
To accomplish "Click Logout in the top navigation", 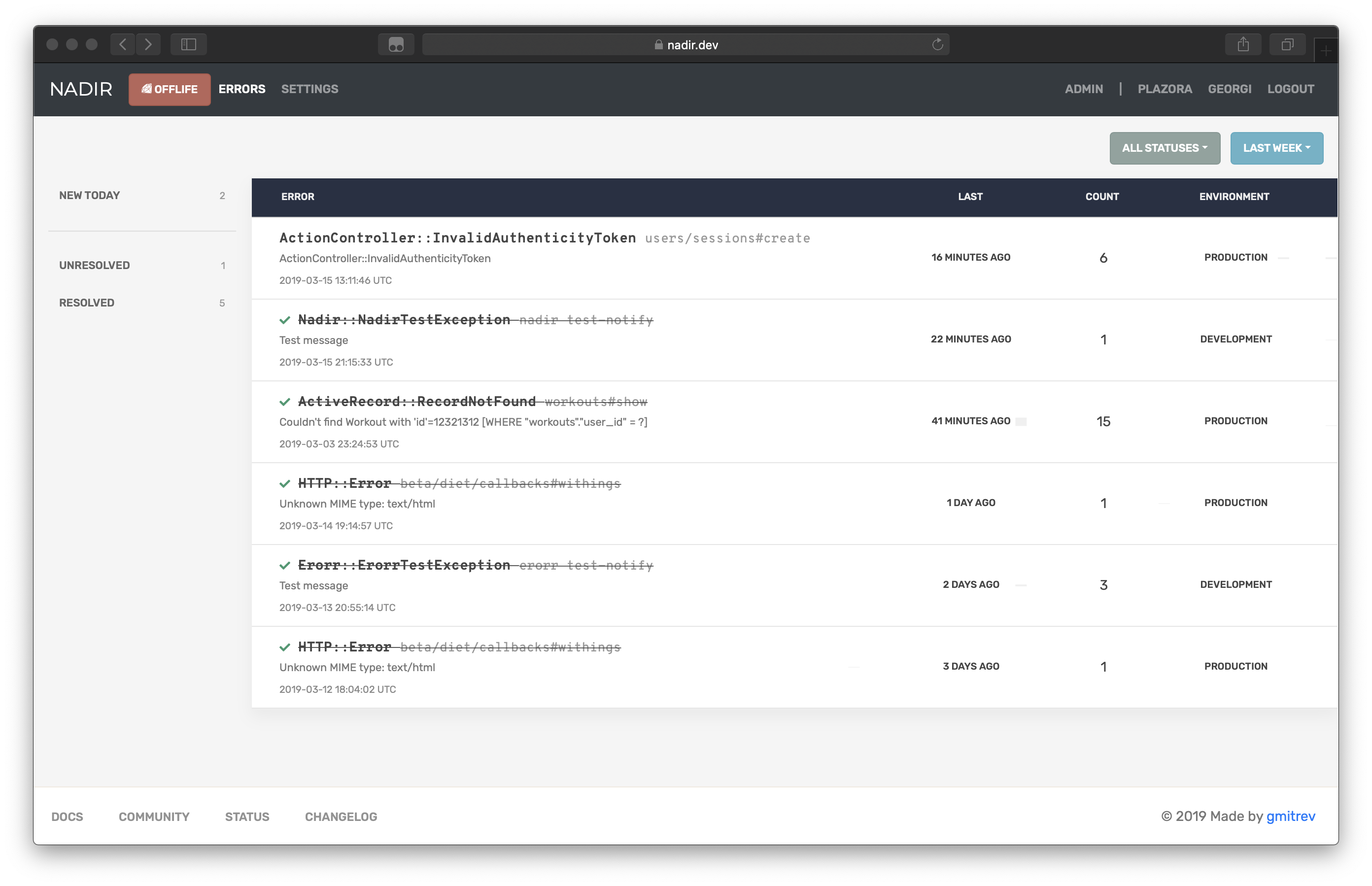I will (1290, 89).
